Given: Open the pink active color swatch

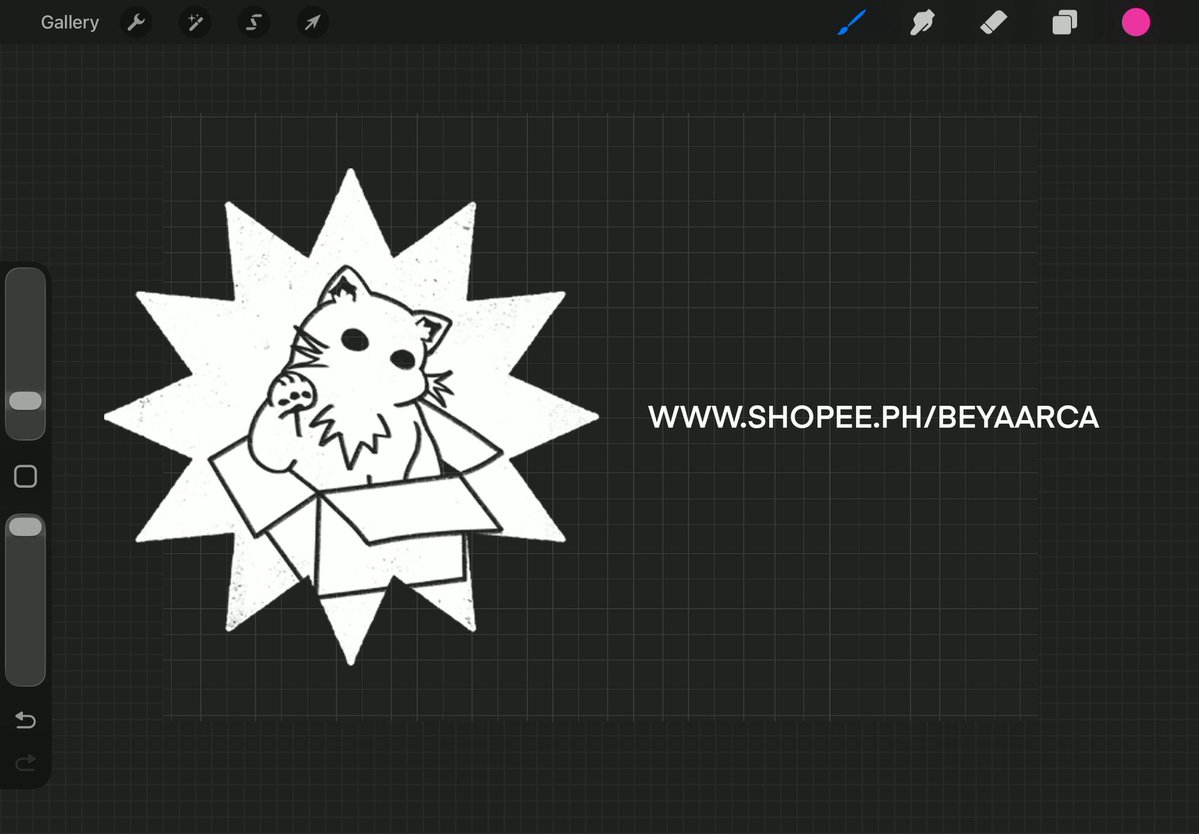Looking at the screenshot, I should coord(1136,22).
